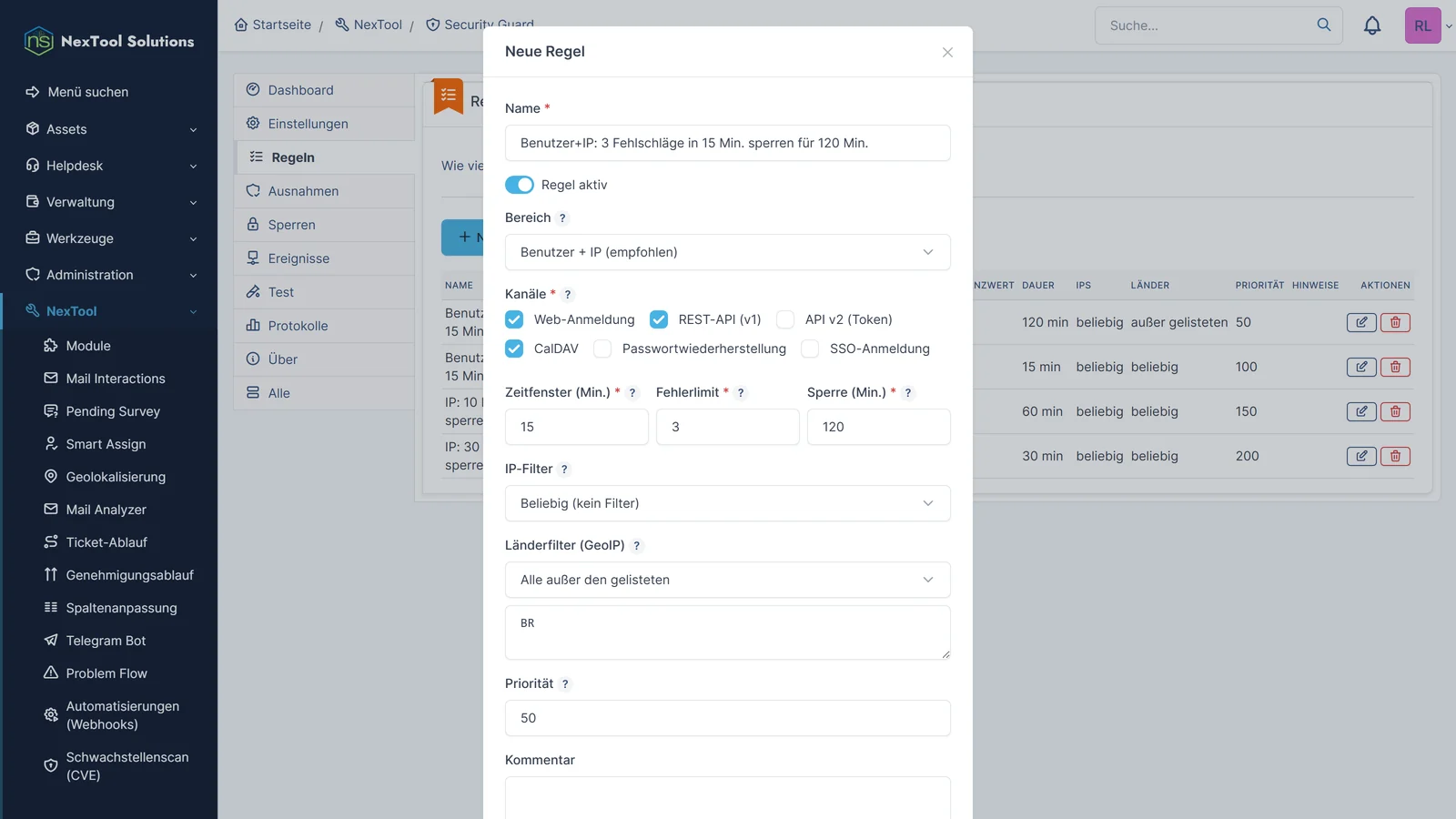Open the Bereich dropdown
This screenshot has width=1456, height=819.
point(728,252)
